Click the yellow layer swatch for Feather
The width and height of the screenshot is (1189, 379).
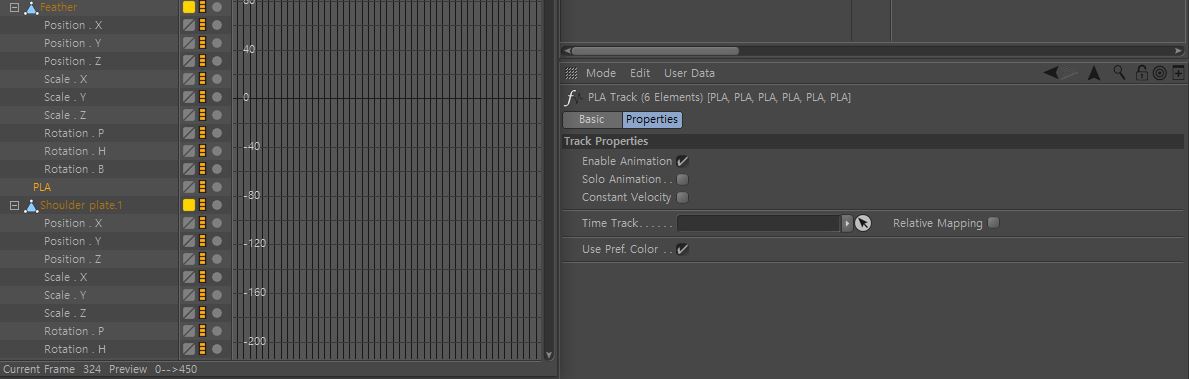[189, 8]
